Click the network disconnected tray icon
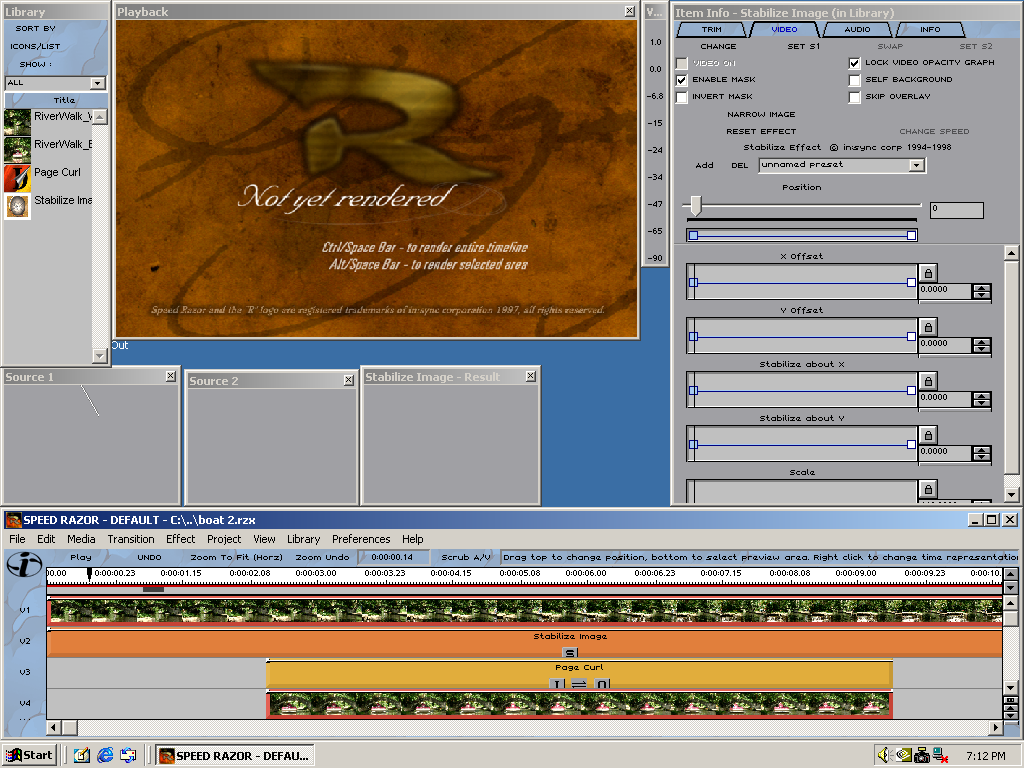The height and width of the screenshot is (768, 1024). (x=940, y=756)
